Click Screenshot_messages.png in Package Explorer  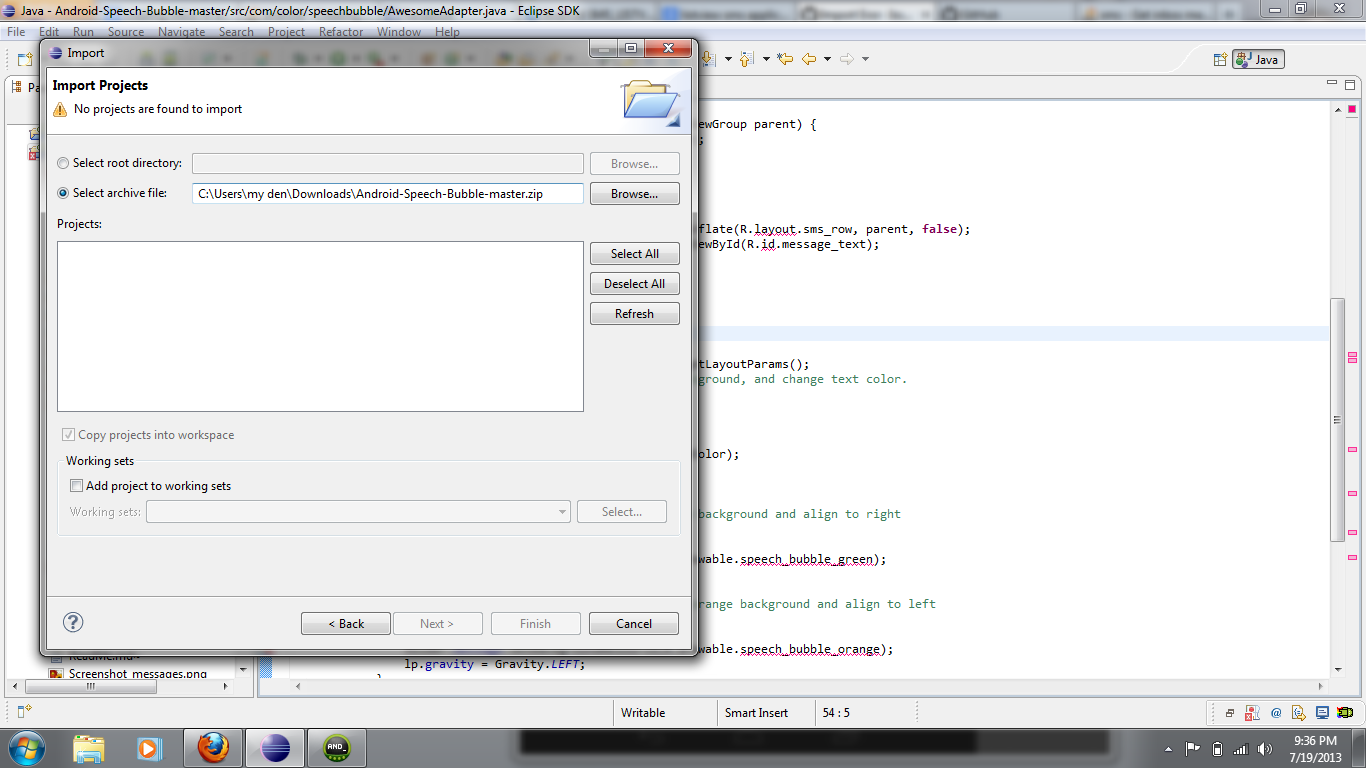coord(137,674)
